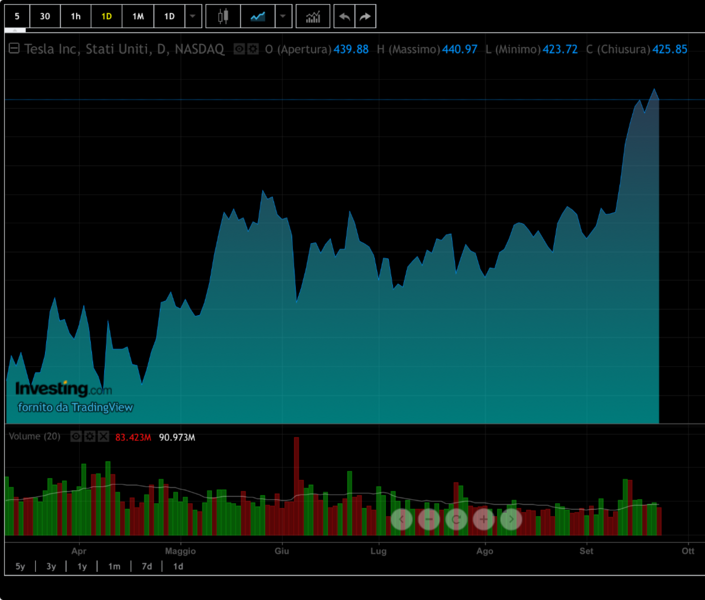Screen dimensions: 705x600
Task: Reset chart view with circular arrow
Action: 456,519
